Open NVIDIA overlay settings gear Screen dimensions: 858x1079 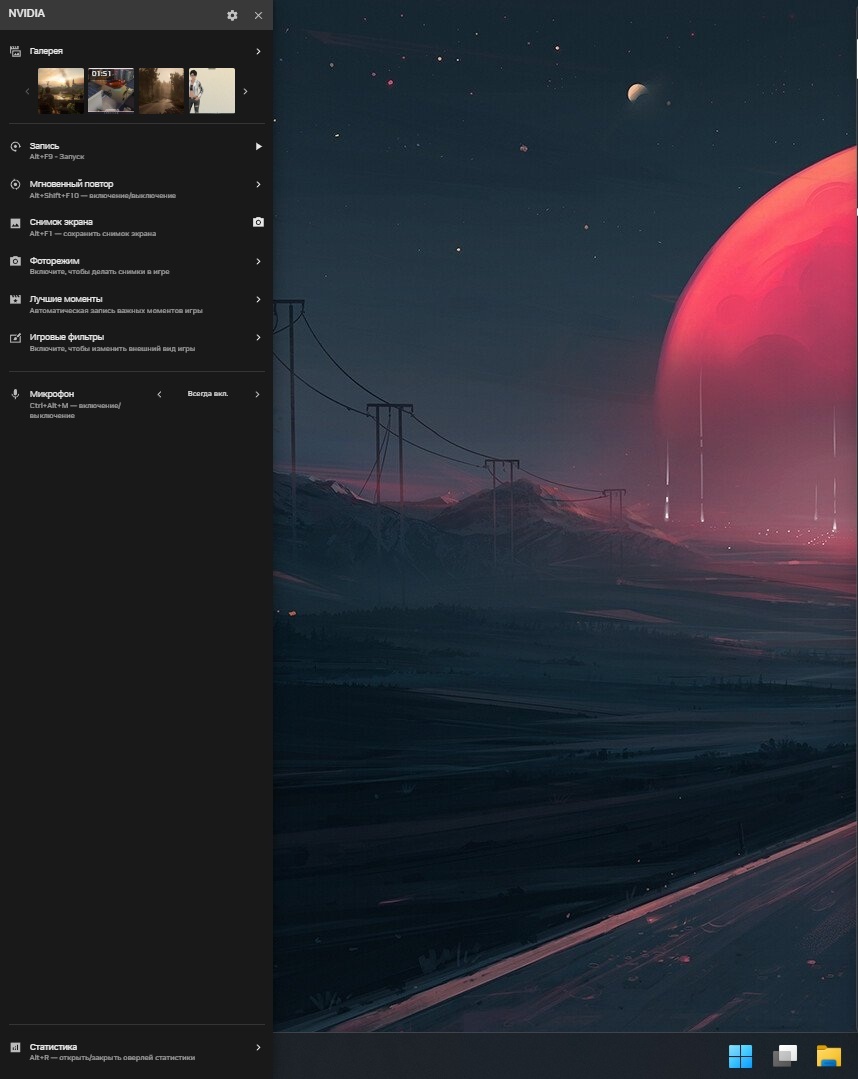tap(232, 15)
